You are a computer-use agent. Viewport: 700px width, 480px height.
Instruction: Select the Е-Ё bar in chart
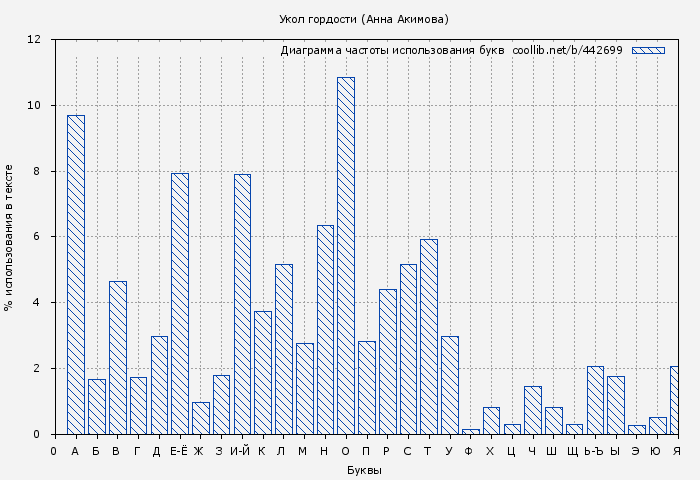180,304
